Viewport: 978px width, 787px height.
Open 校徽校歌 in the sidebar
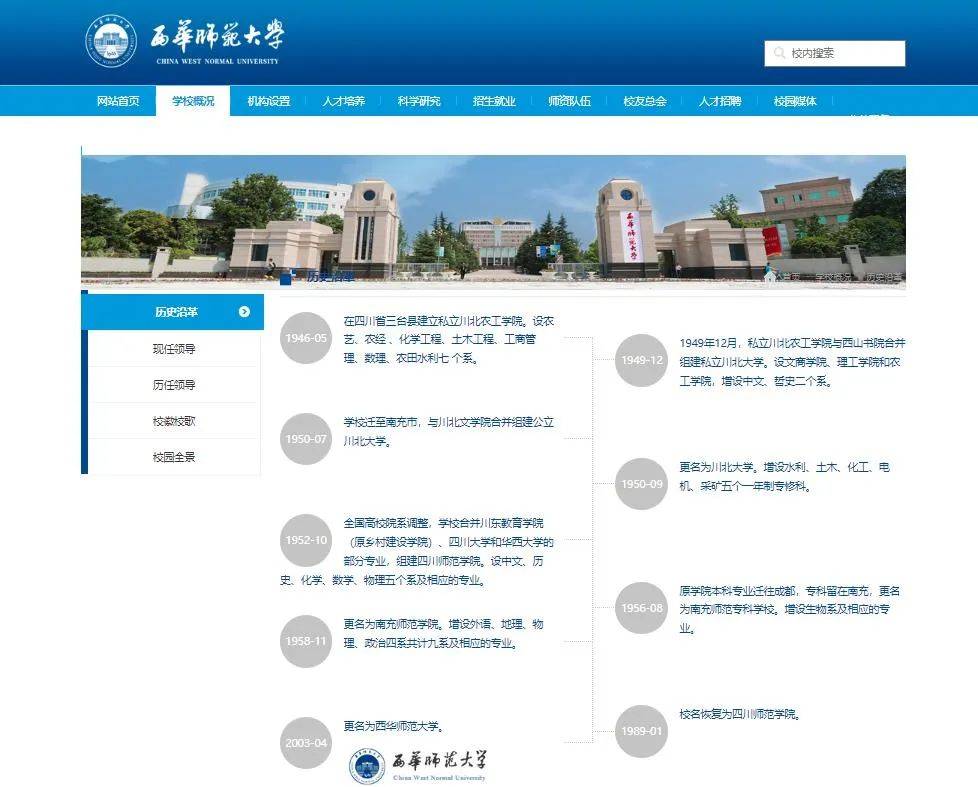pos(174,421)
